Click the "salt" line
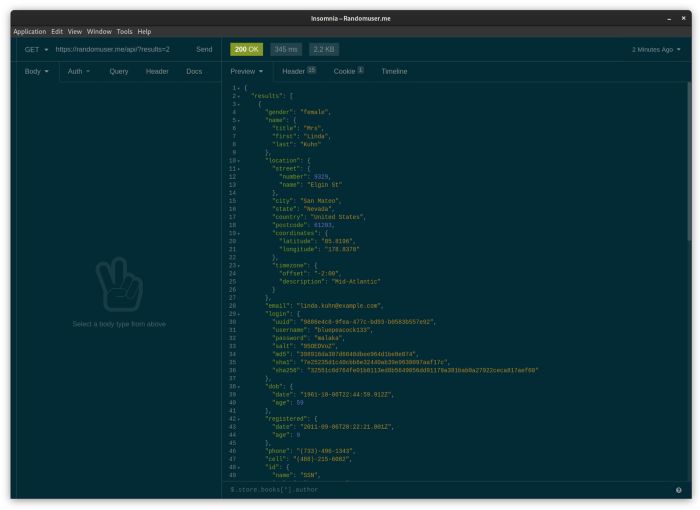Image resolution: width=700 pixels, height=510 pixels. (304, 346)
